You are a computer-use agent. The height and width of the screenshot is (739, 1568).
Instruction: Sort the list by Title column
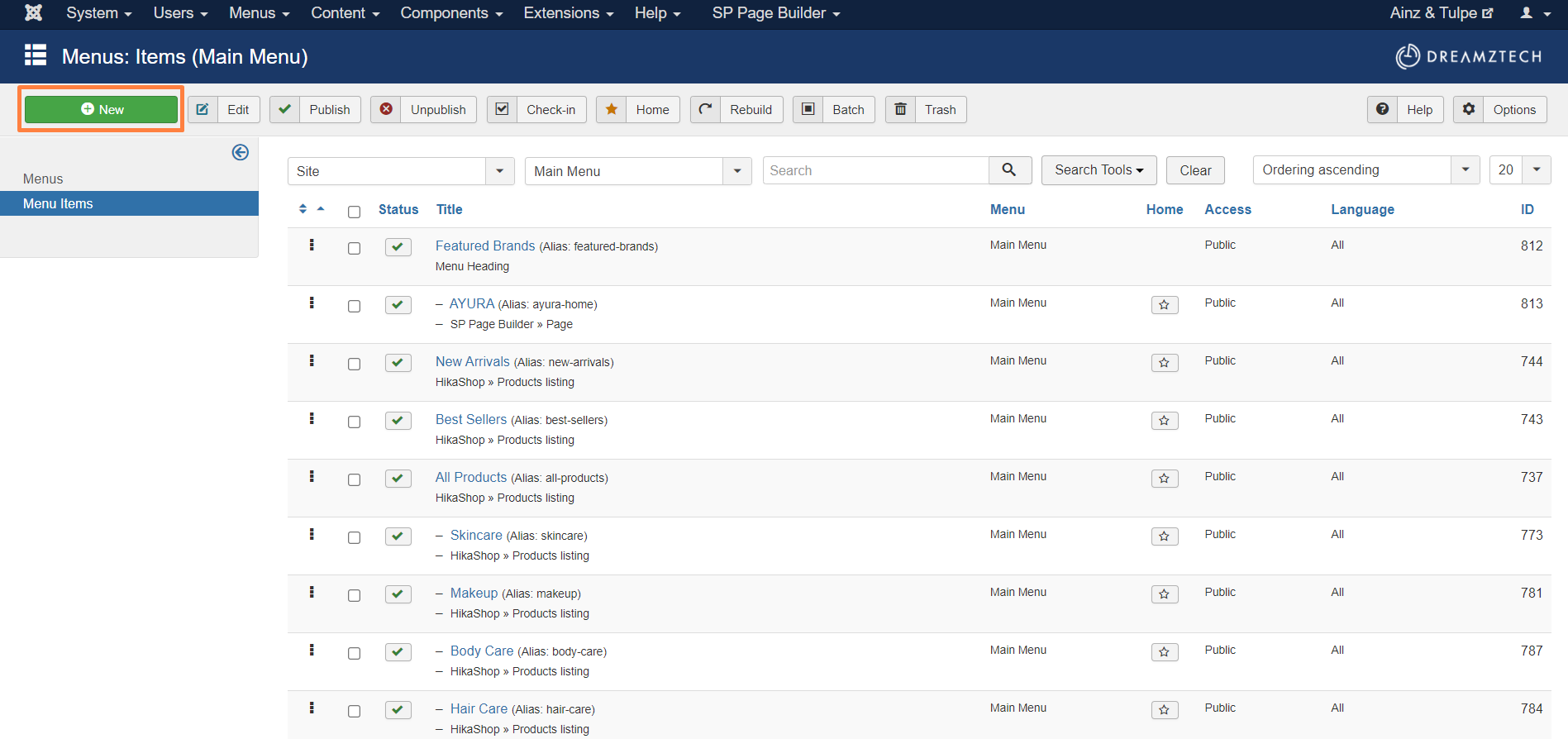[449, 209]
